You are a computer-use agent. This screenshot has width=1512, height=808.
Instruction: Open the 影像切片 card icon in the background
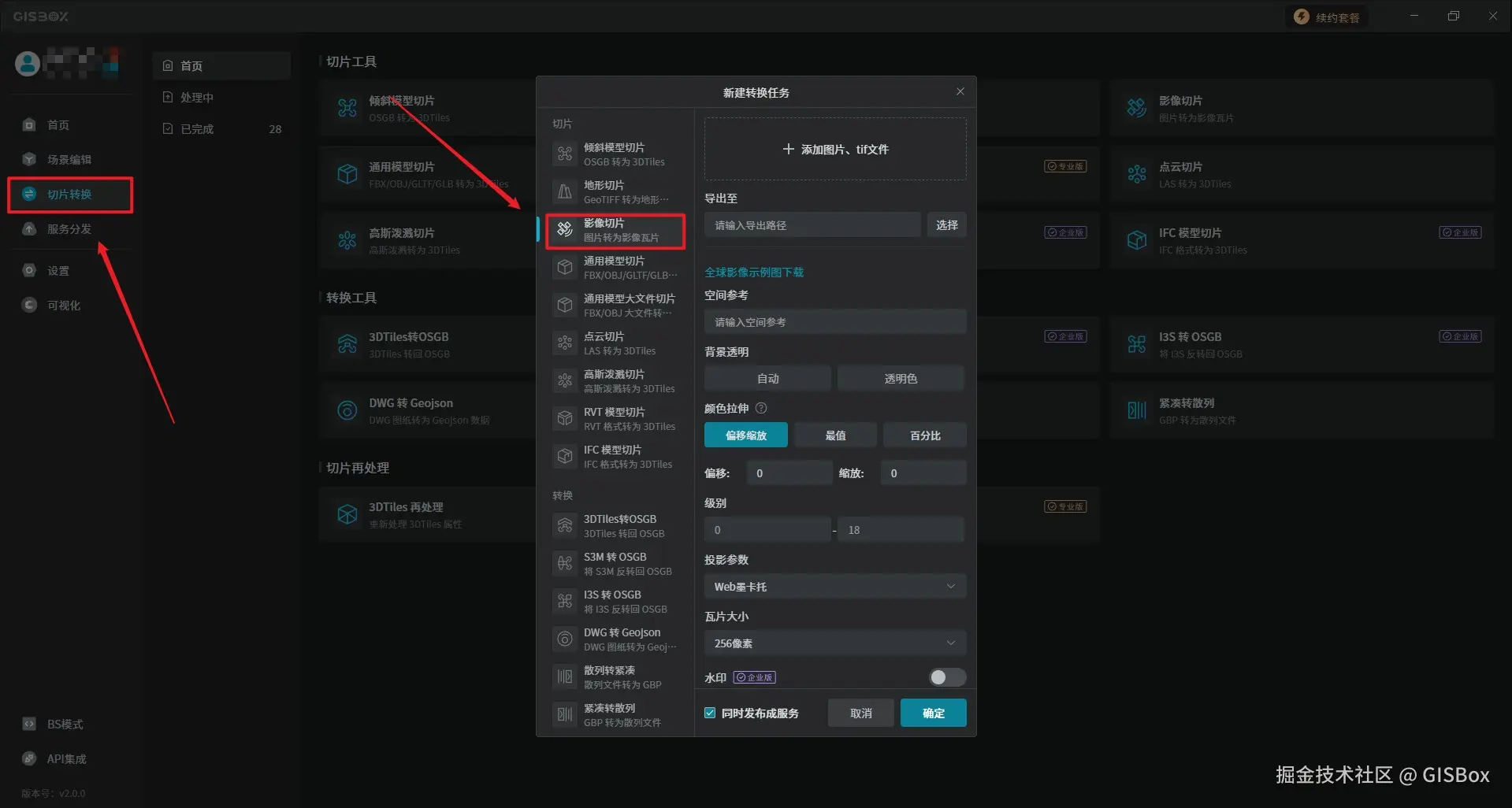pyautogui.click(x=1136, y=108)
